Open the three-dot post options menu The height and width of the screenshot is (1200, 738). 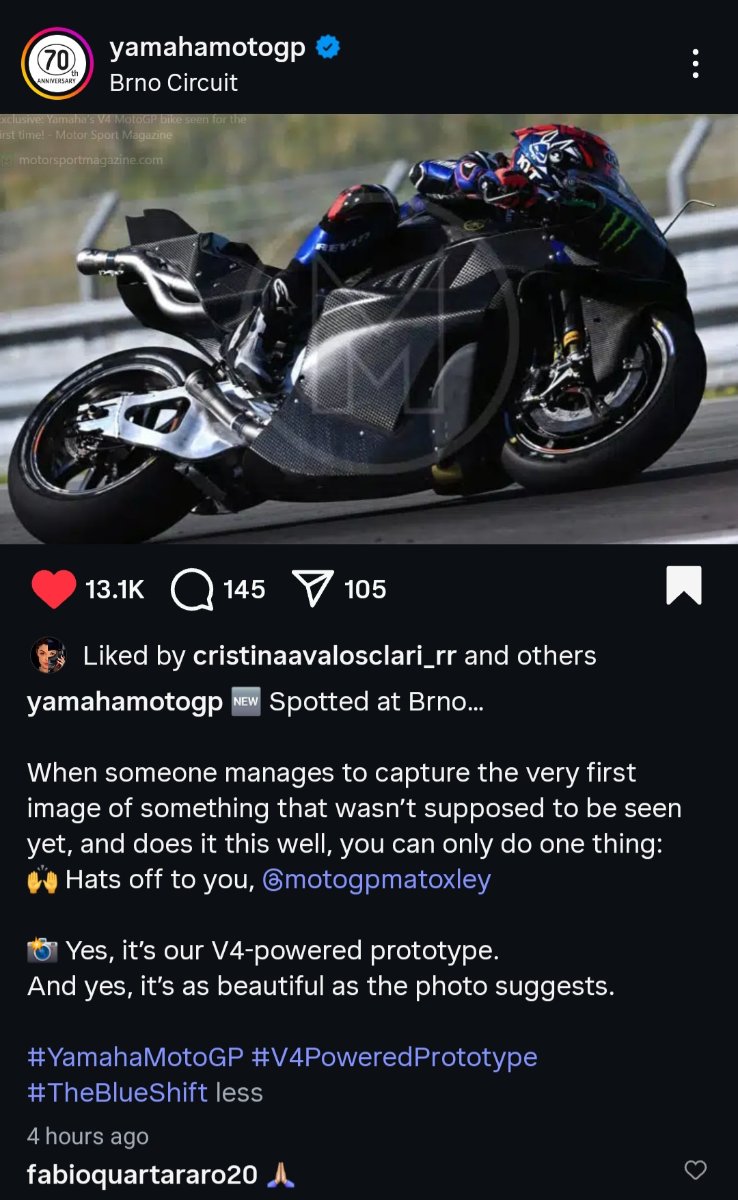coord(695,64)
